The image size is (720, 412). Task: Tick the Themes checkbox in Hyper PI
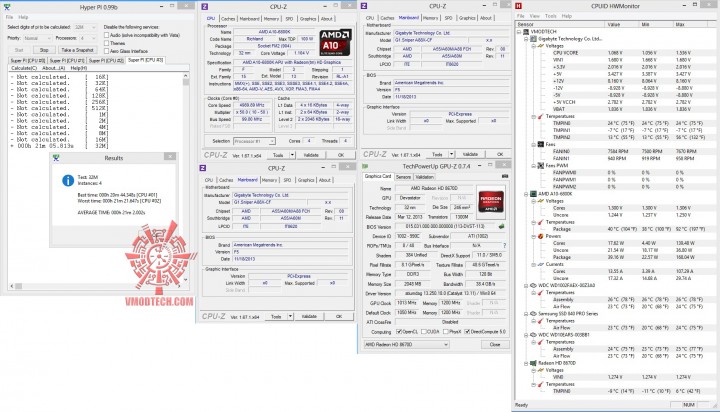(107, 43)
